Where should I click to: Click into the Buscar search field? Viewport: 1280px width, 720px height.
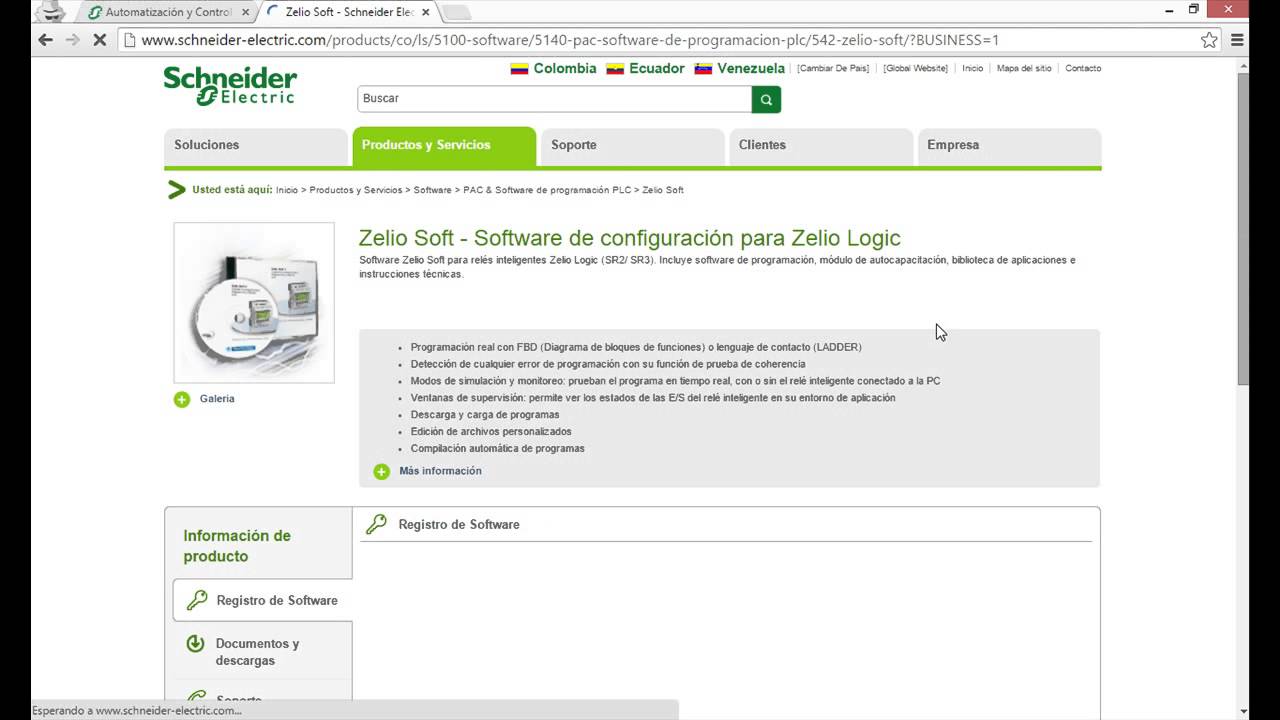coord(554,99)
